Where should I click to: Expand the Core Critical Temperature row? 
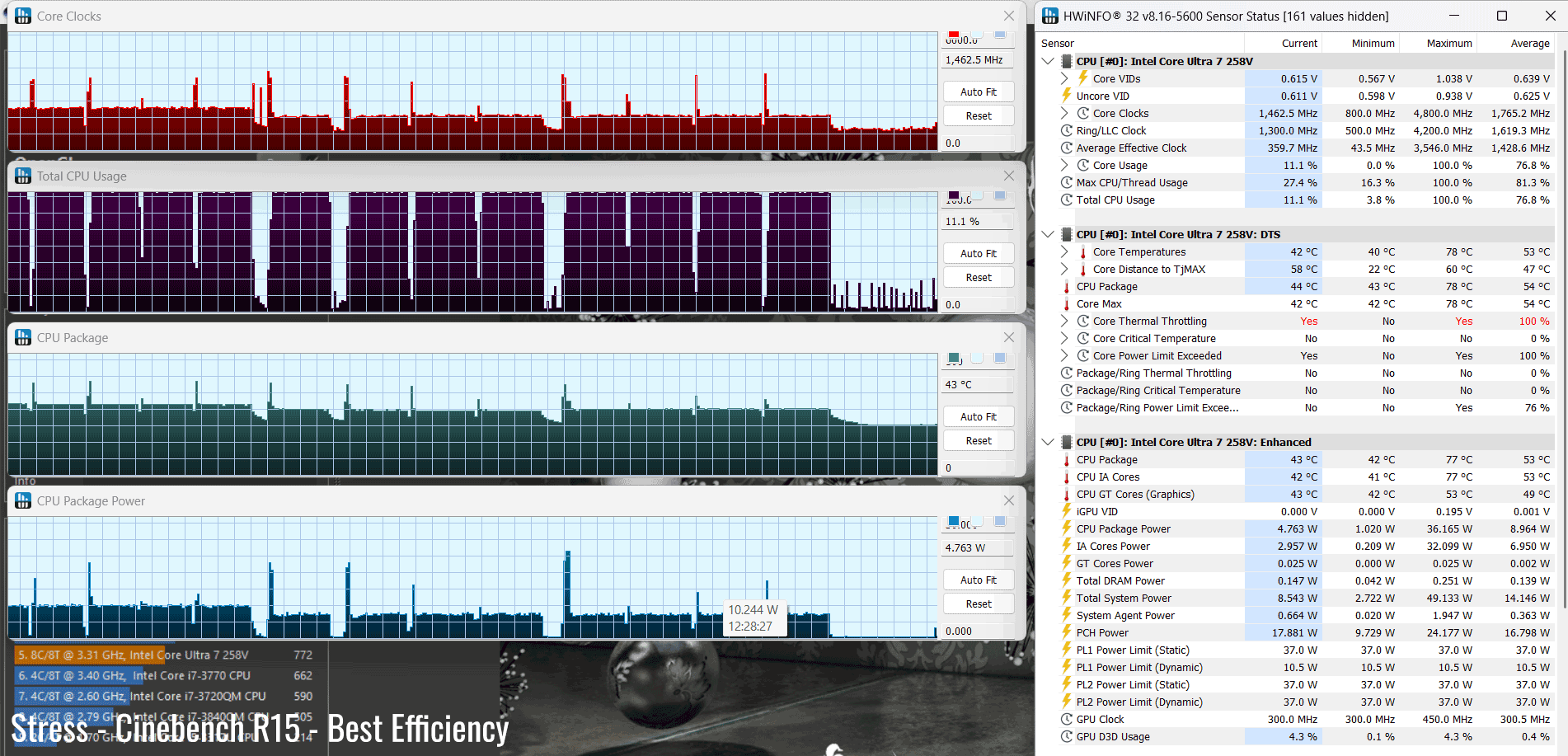(x=1064, y=338)
